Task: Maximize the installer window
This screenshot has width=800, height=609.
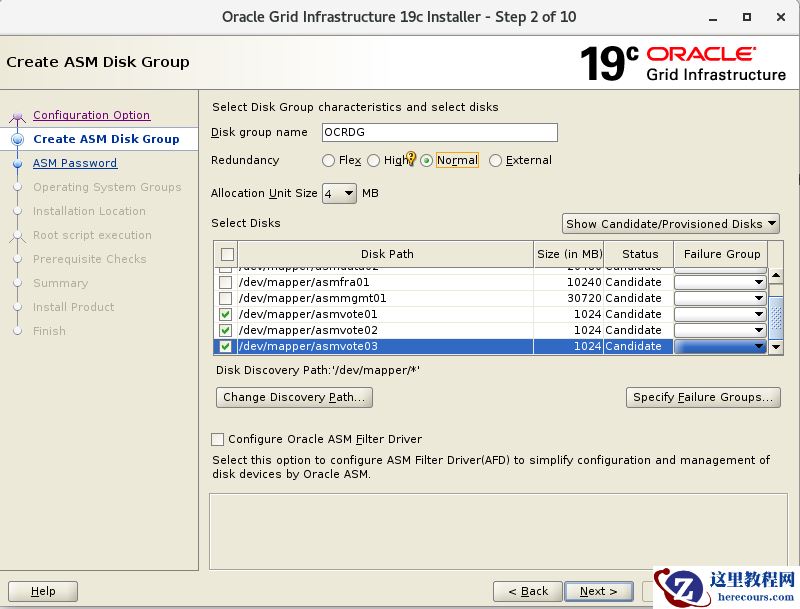Action: [747, 17]
